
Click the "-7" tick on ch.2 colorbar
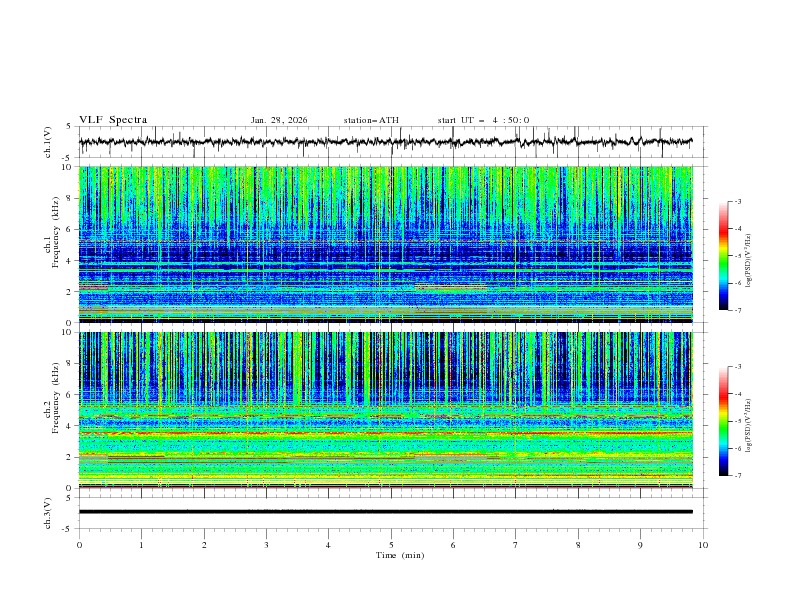click(738, 476)
